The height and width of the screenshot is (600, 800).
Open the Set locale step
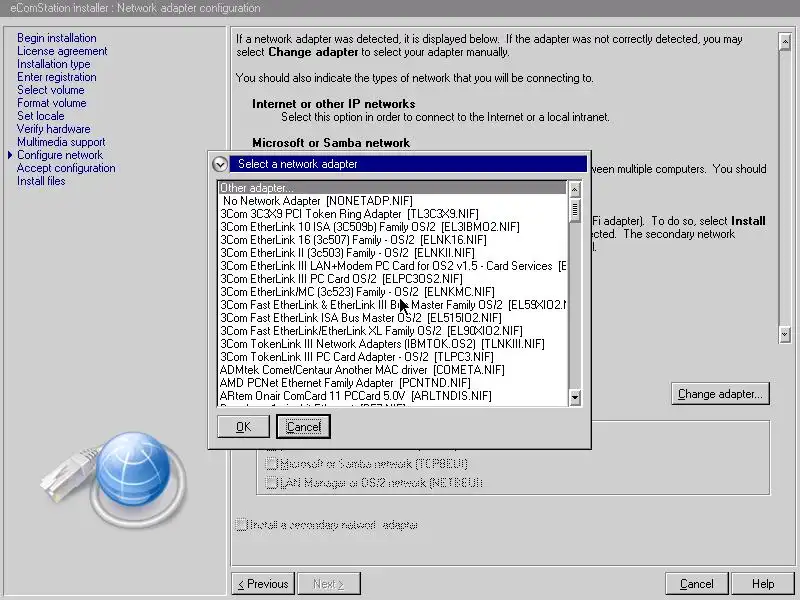coord(41,116)
